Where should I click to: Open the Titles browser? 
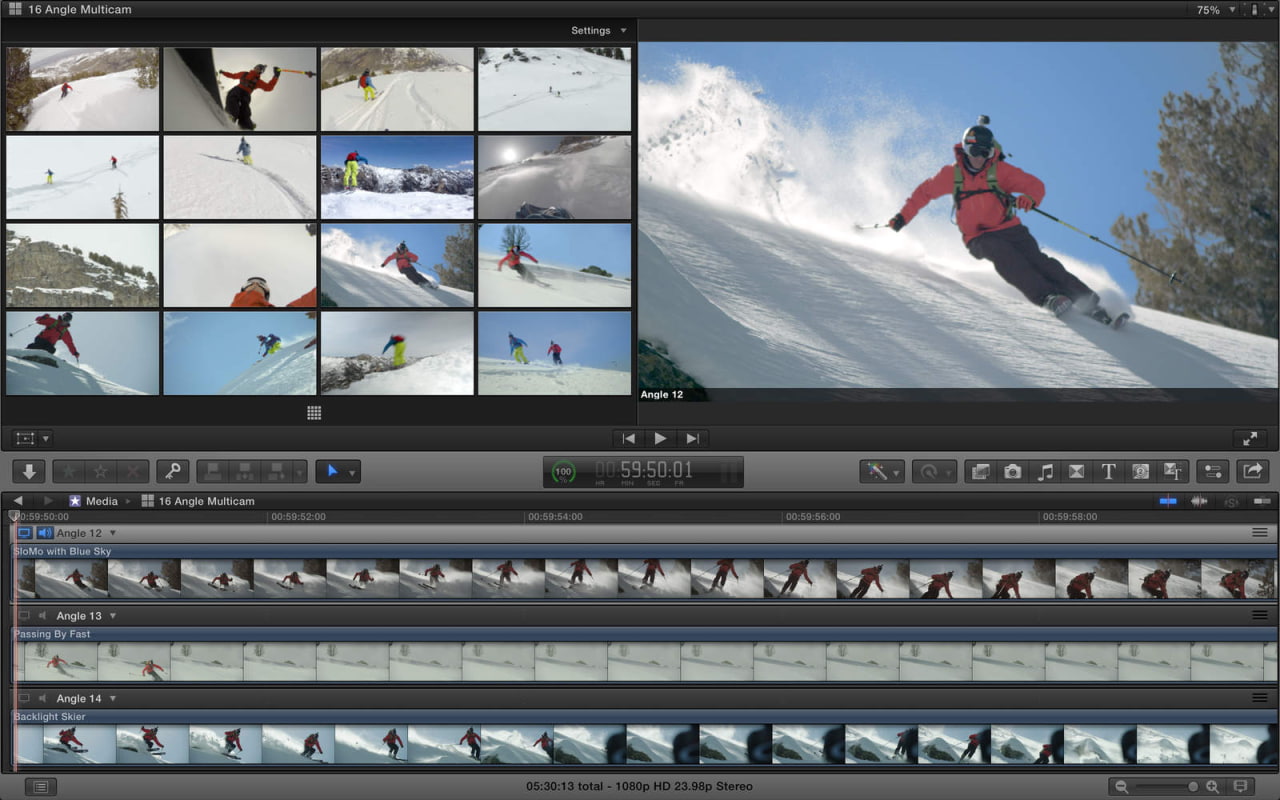click(1109, 471)
